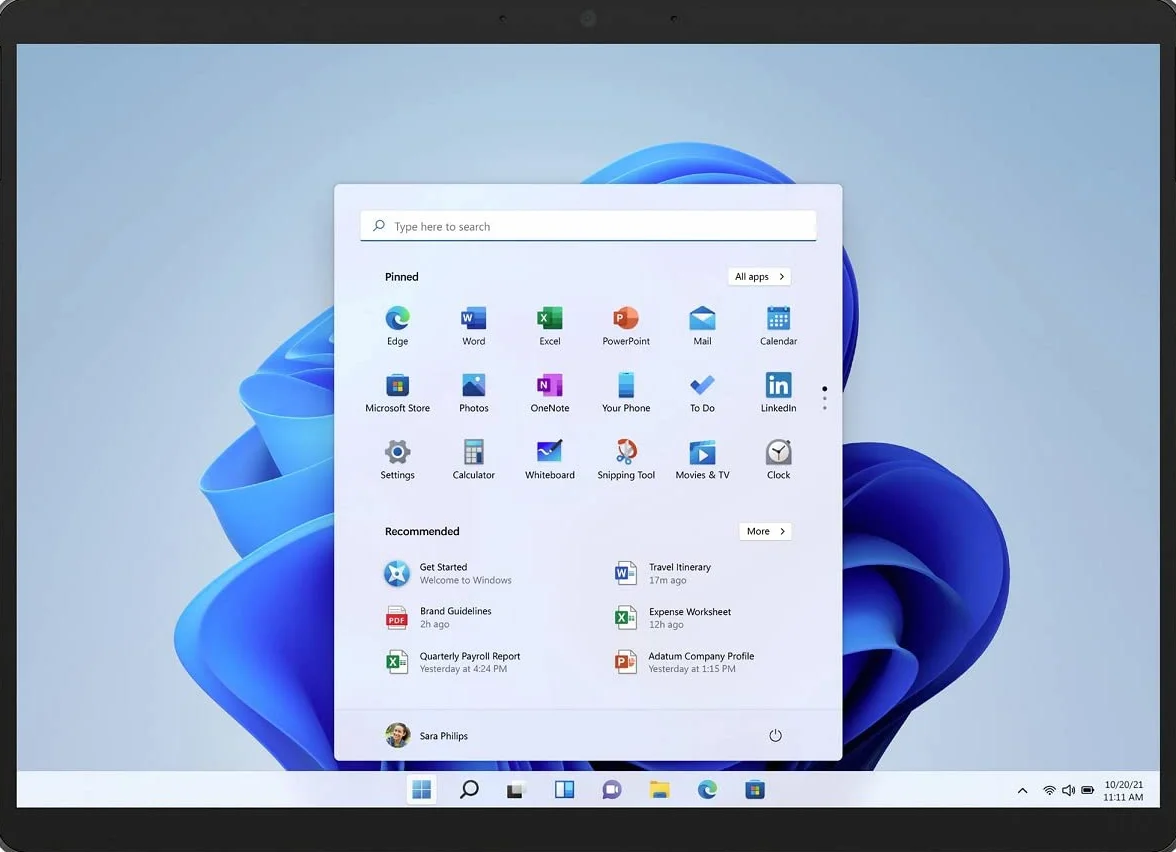The width and height of the screenshot is (1176, 852).
Task: Click the Type here to search field
Action: pyautogui.click(x=588, y=226)
